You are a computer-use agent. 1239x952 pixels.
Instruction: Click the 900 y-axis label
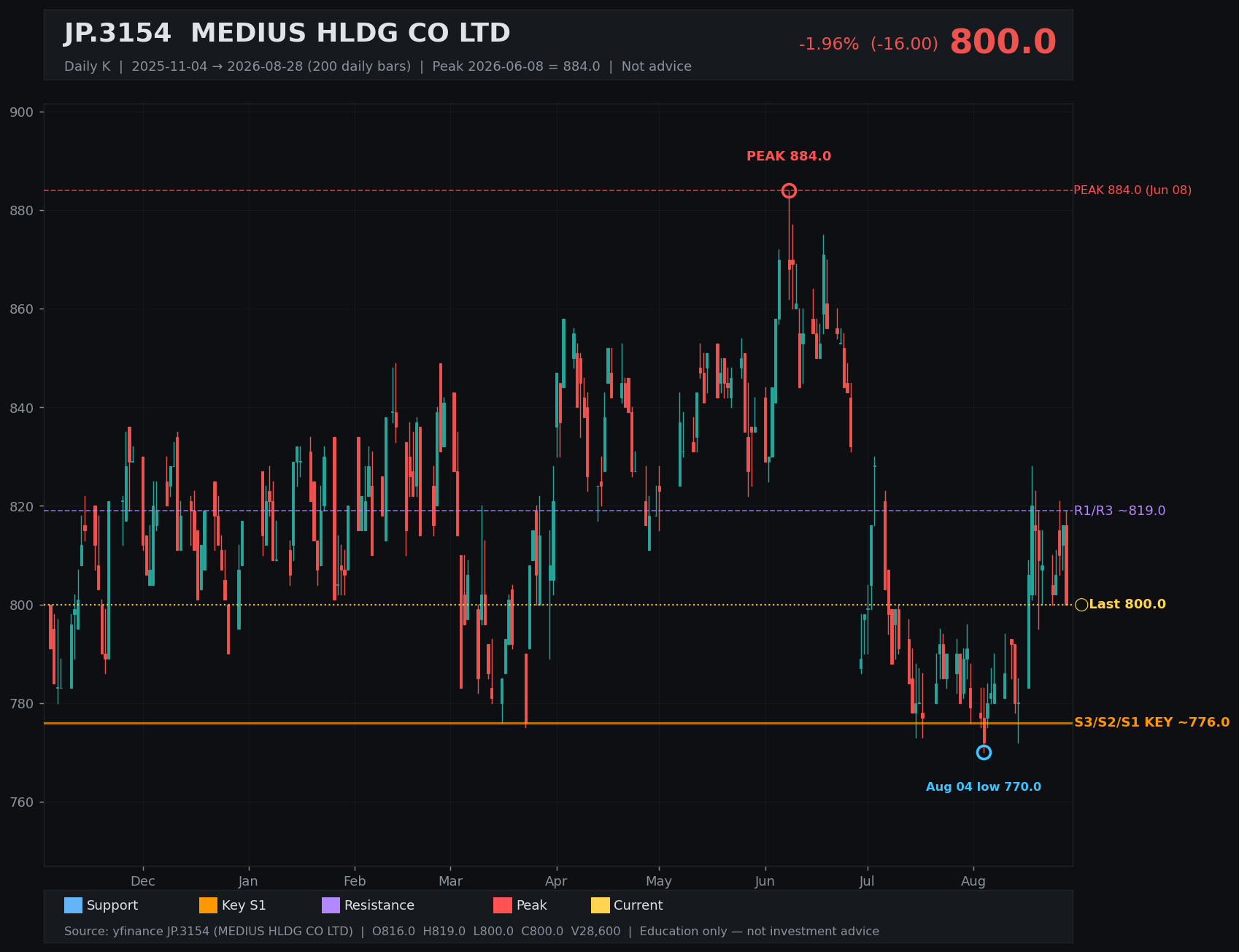click(22, 112)
